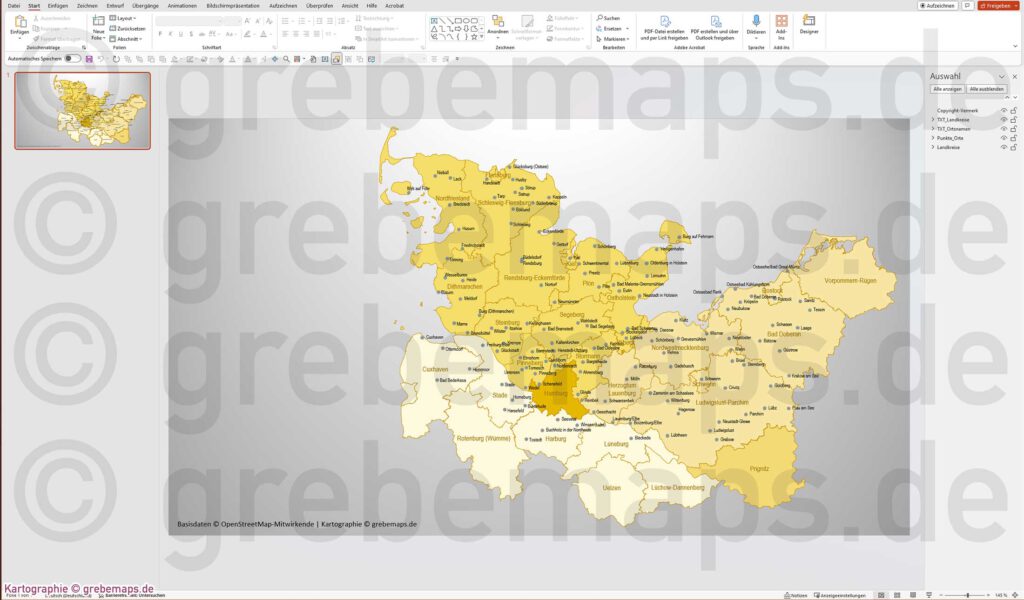Open Anzeigeeinstellungen in status bar

coord(839,595)
